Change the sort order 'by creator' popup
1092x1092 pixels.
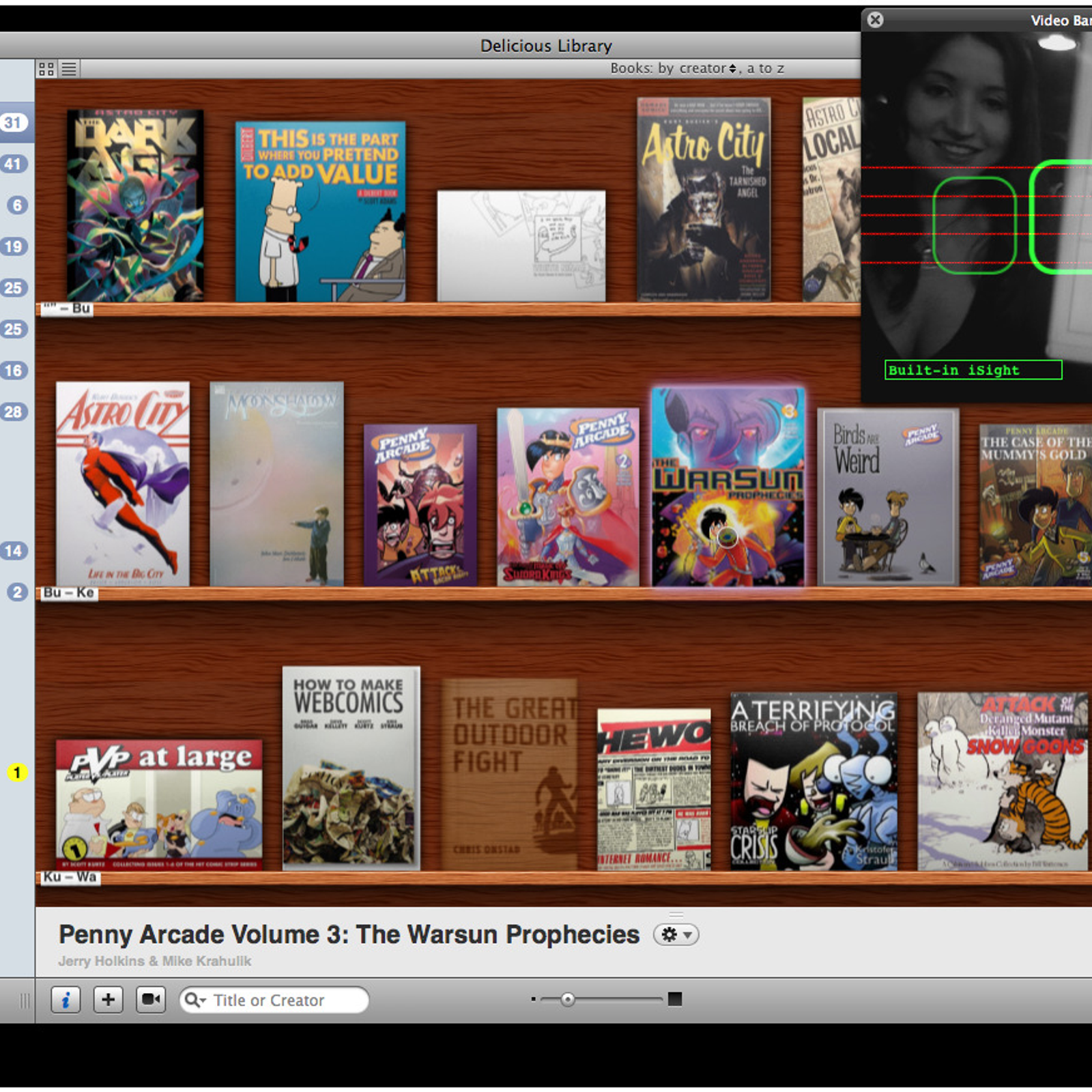tap(698, 68)
